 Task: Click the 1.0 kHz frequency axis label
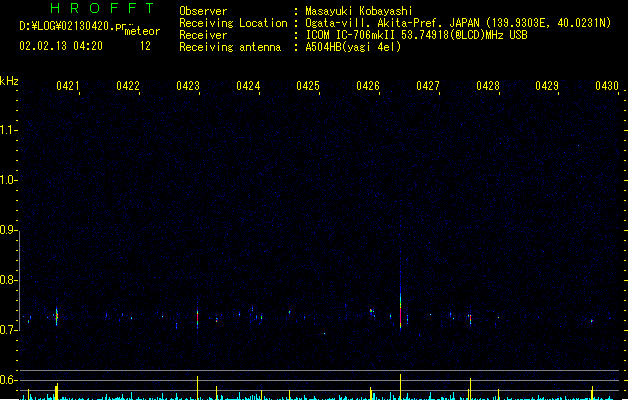[x=7, y=180]
